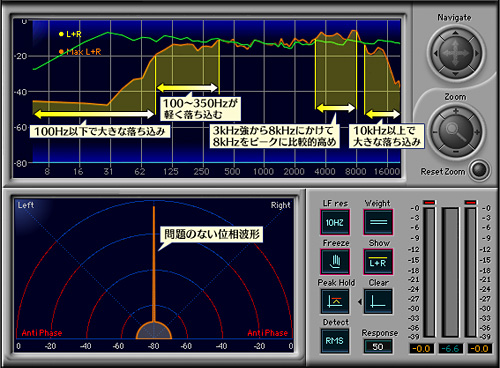This screenshot has width=500, height=368.
Task: Enable the Peak Hold button
Action: (x=335, y=301)
